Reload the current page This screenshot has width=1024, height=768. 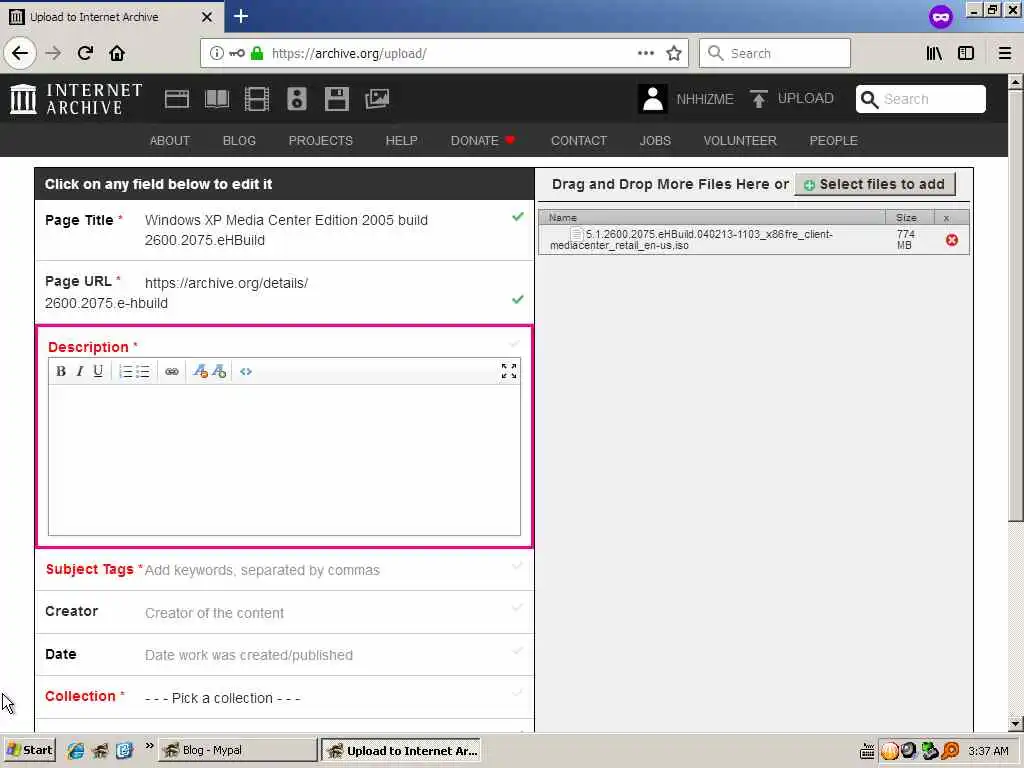click(85, 53)
